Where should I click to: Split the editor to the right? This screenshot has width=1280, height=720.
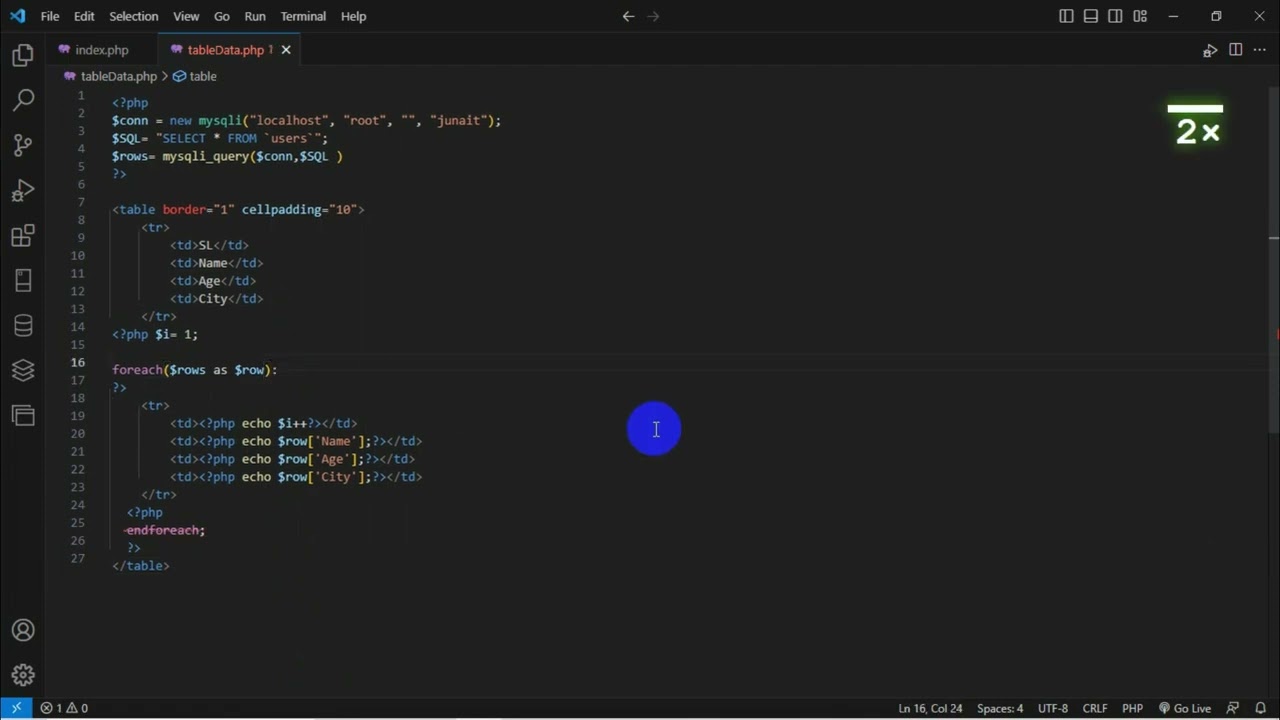[x=1236, y=50]
